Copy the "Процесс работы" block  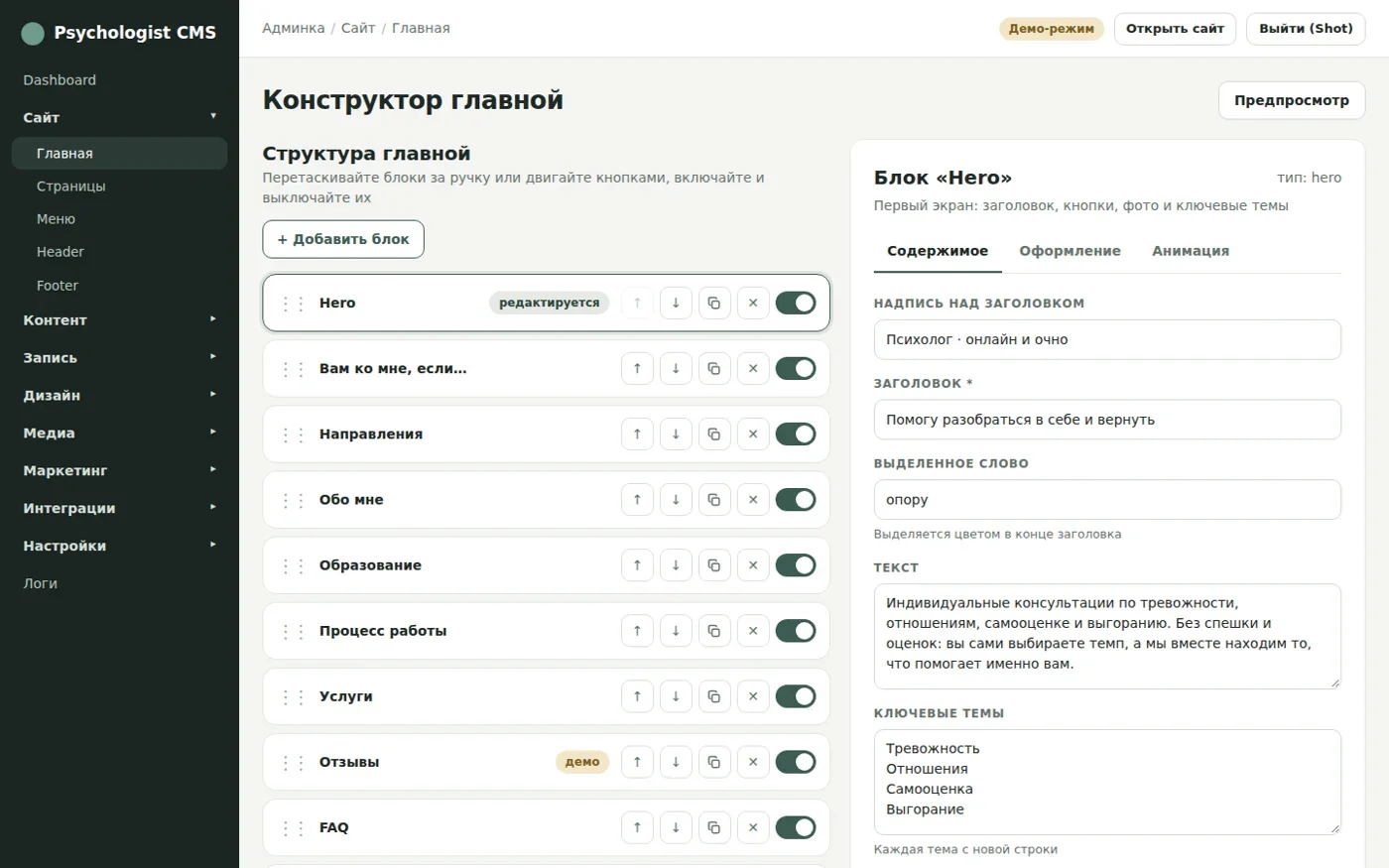[x=714, y=630]
